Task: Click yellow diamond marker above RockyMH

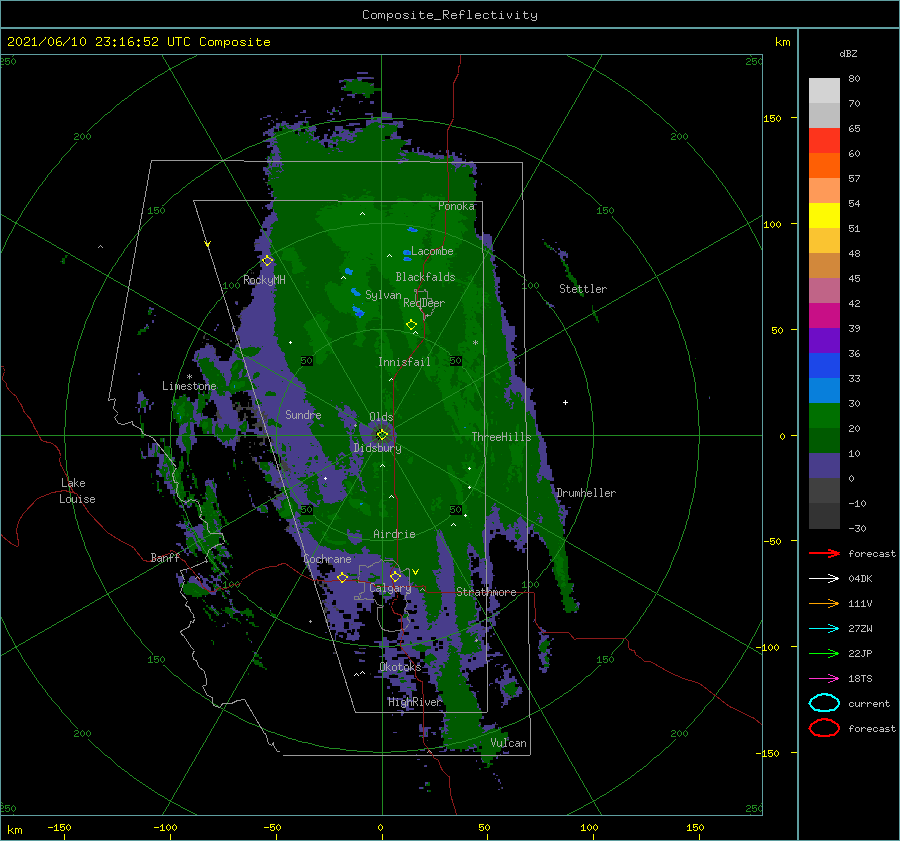Action: pos(267,261)
